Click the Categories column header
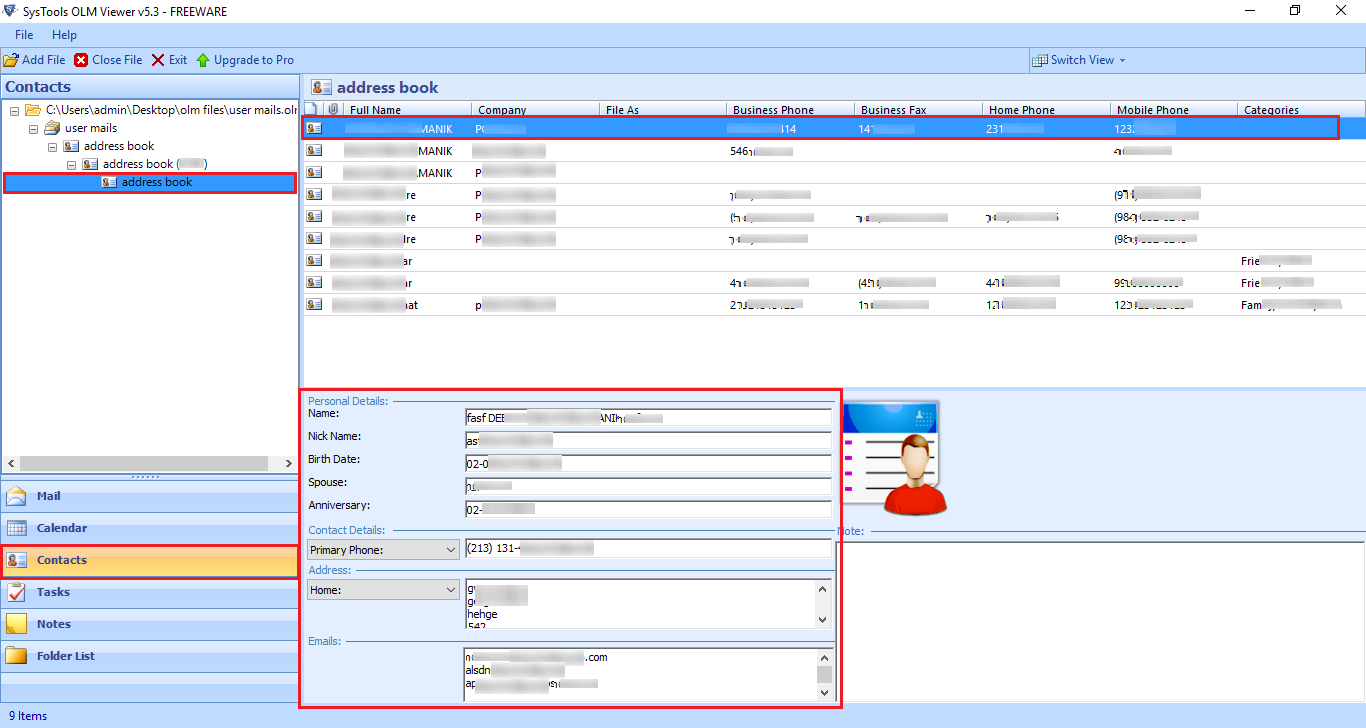Viewport: 1366px width, 728px height. click(1302, 110)
